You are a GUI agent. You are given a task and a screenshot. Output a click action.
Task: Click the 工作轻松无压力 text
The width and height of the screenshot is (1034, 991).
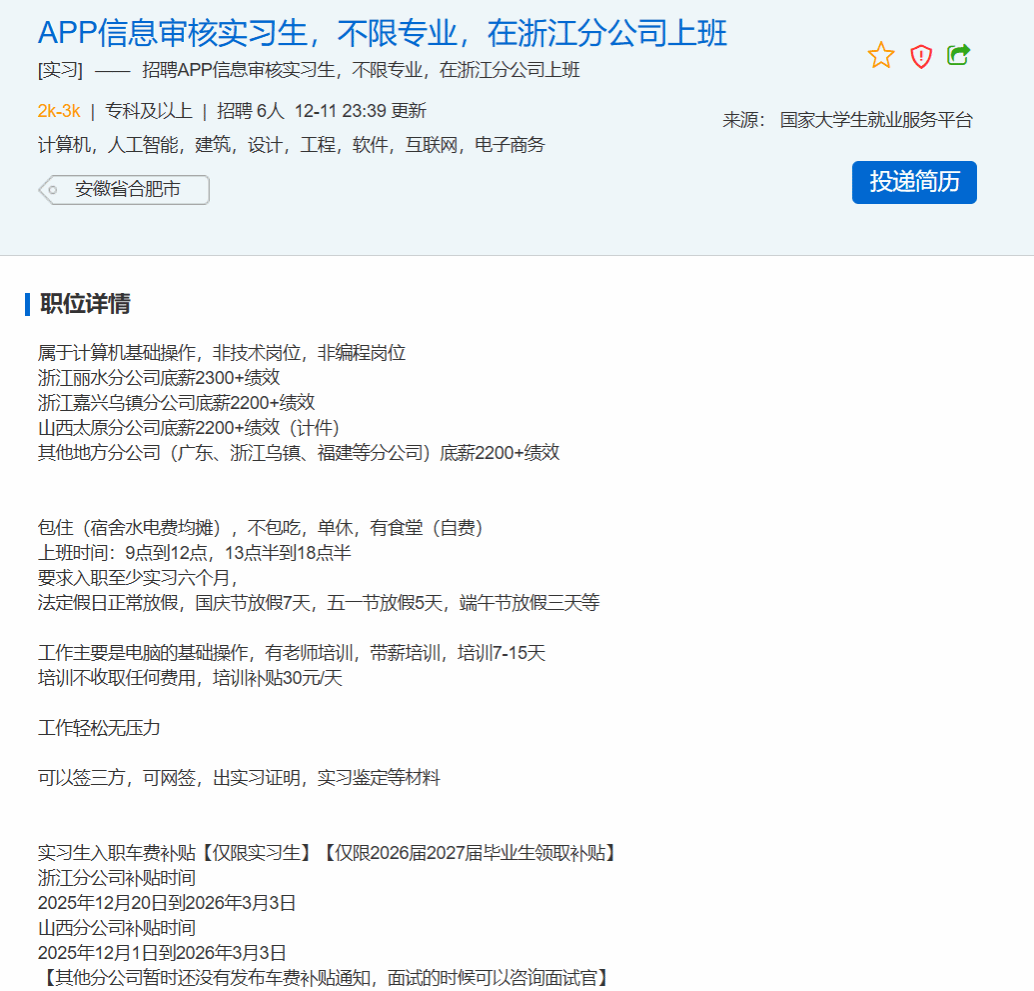[x=98, y=728]
